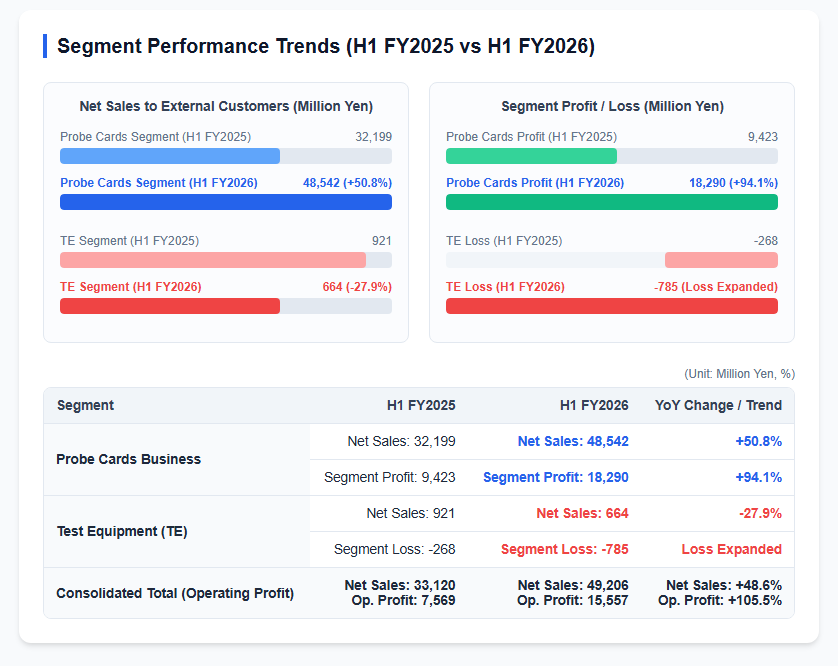Click the "Segment Performance Trends" page title
Screen dimensions: 838x666
click(x=326, y=46)
